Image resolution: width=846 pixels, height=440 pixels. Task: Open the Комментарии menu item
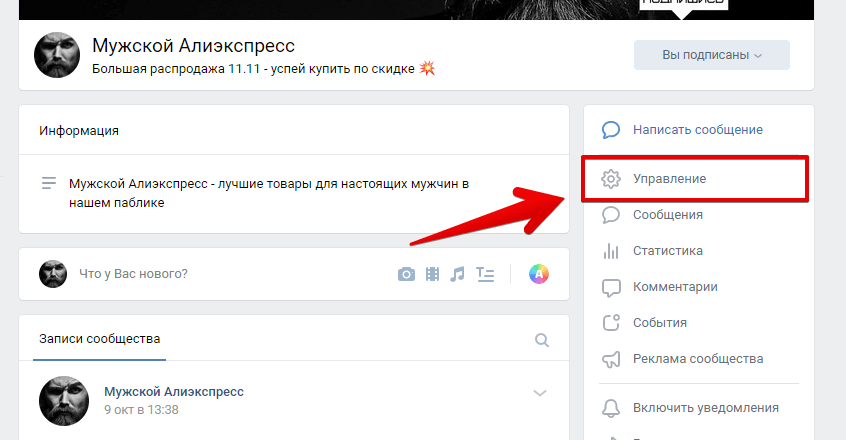tap(699, 287)
